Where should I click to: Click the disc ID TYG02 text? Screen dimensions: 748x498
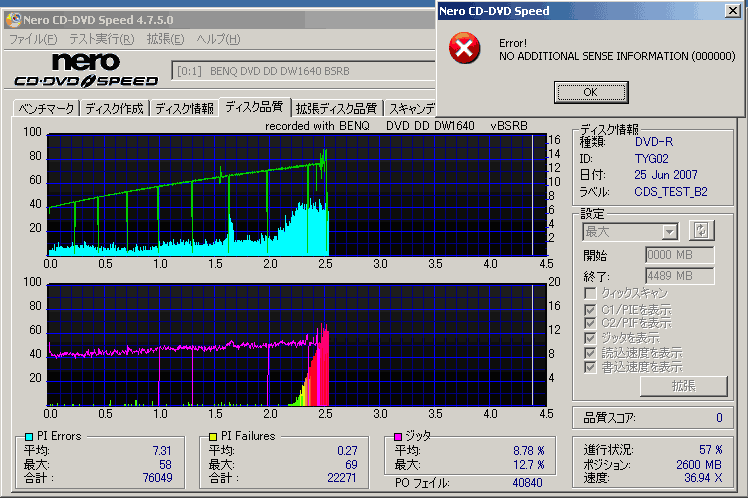coord(651,158)
